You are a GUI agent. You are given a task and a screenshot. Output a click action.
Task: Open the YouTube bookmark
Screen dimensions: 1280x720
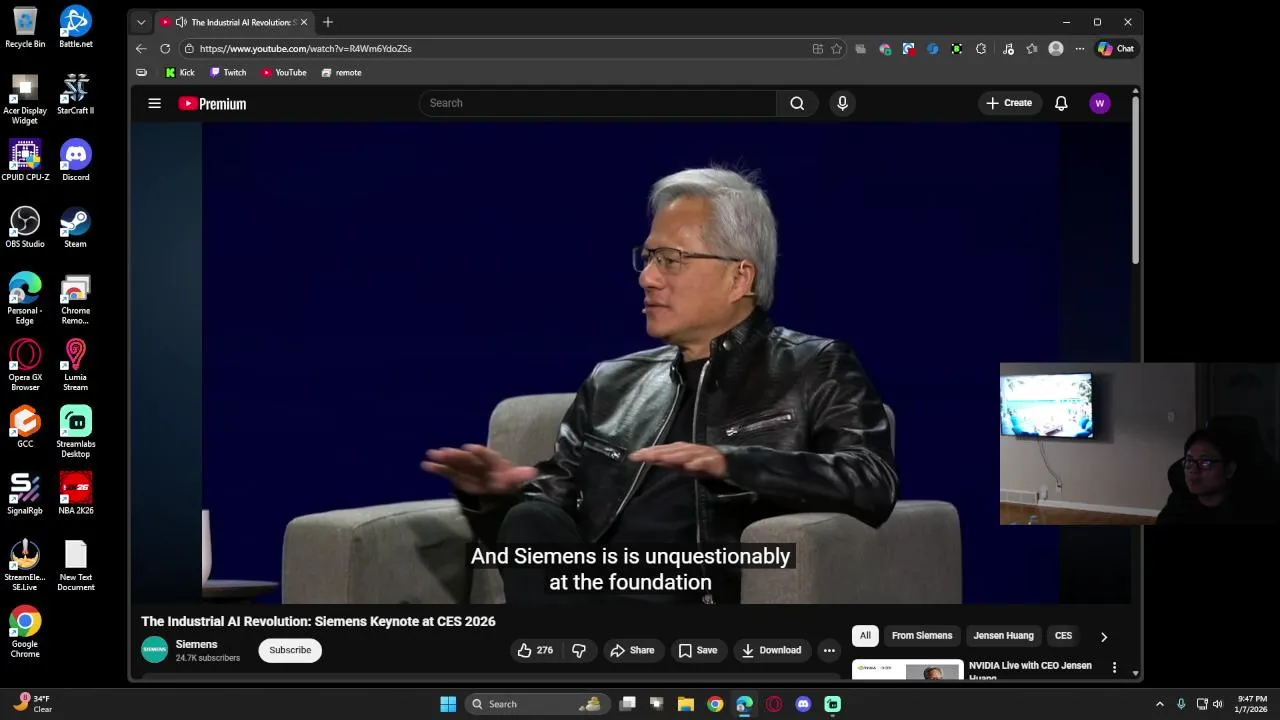pyautogui.click(x=284, y=72)
